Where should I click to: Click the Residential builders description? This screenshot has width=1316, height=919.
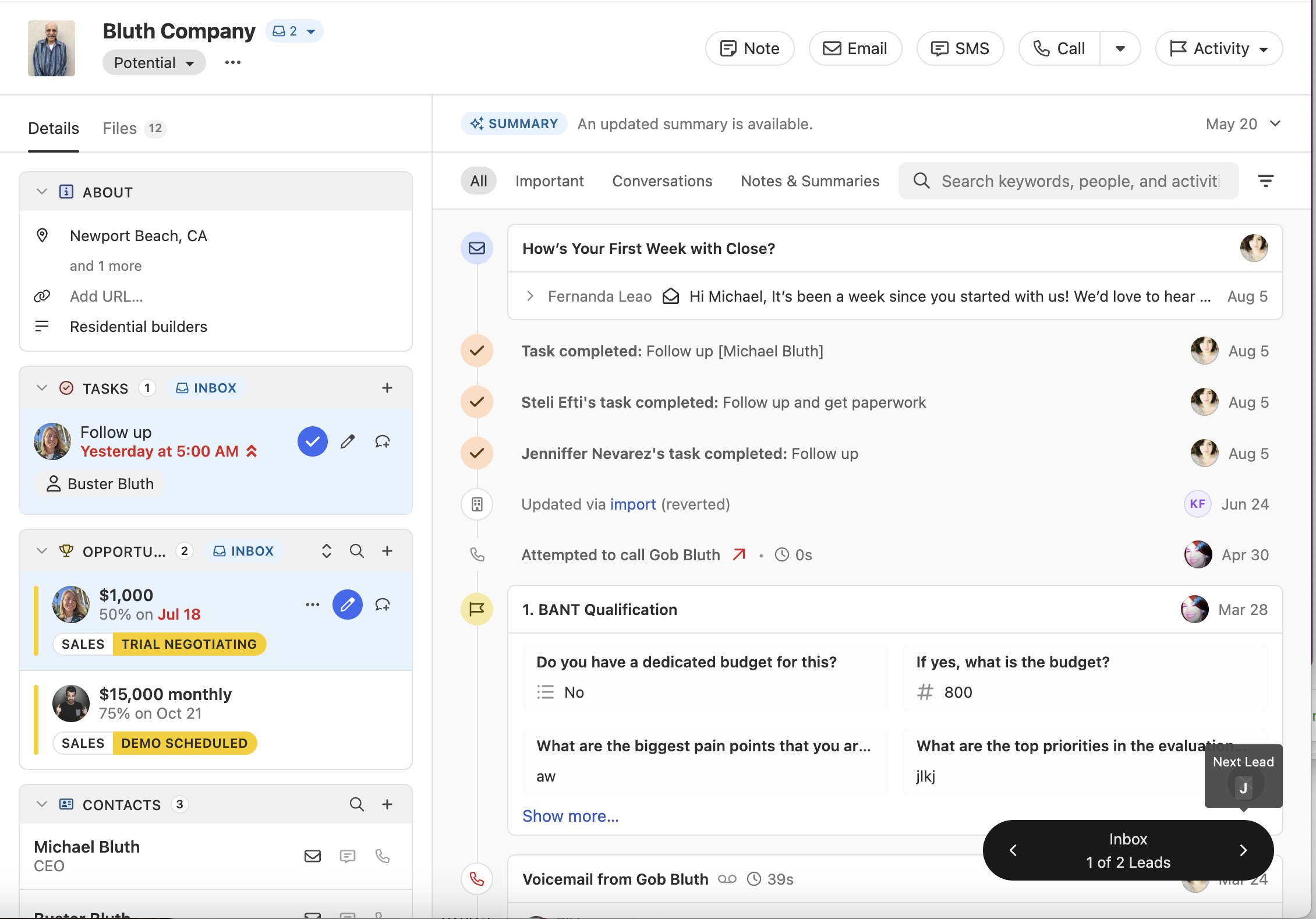pos(139,327)
